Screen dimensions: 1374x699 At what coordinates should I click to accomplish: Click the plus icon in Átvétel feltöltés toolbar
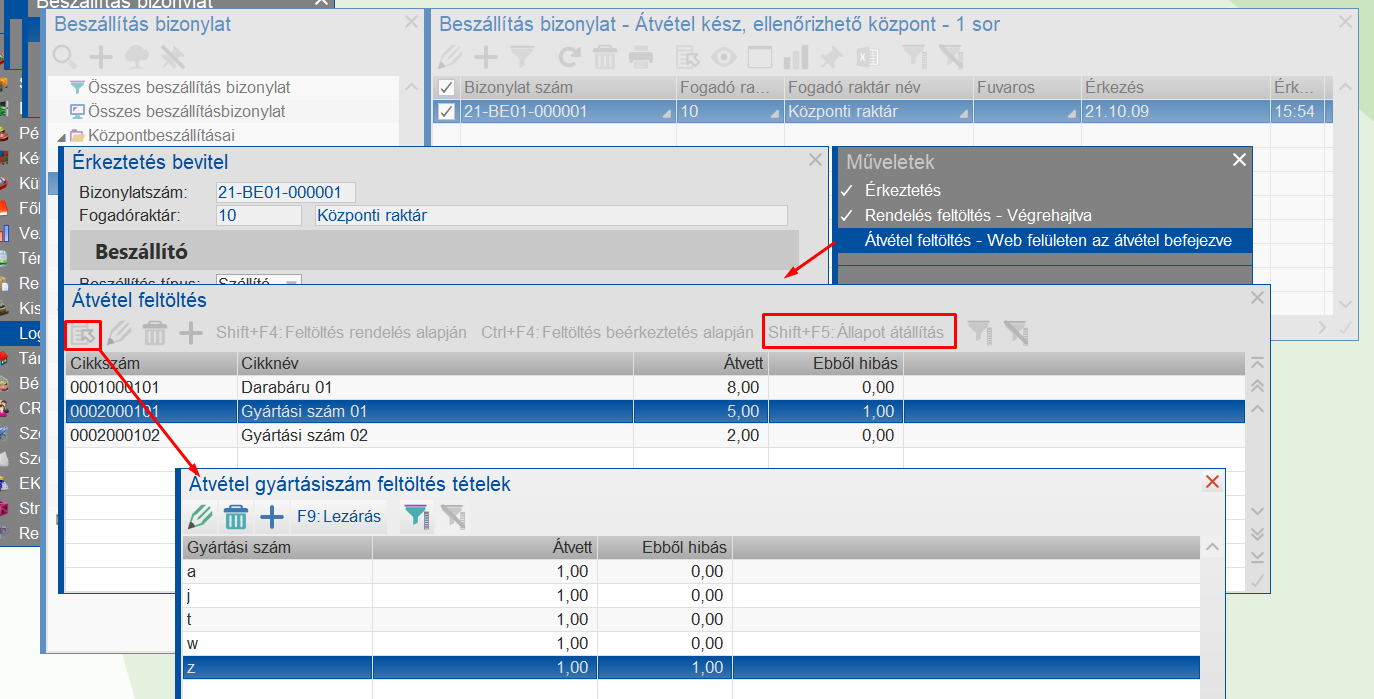pos(190,332)
